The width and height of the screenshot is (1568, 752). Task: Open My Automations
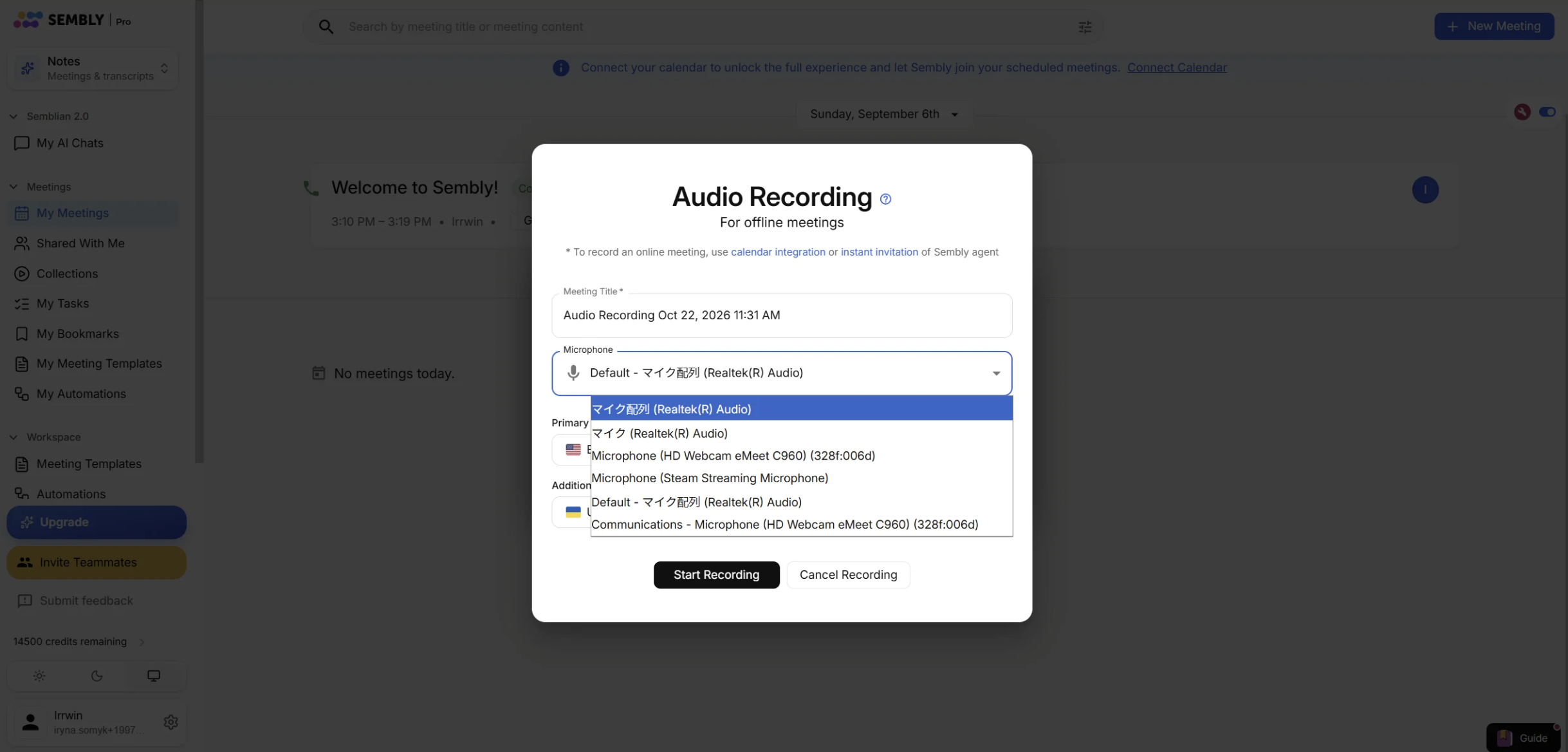coord(81,394)
